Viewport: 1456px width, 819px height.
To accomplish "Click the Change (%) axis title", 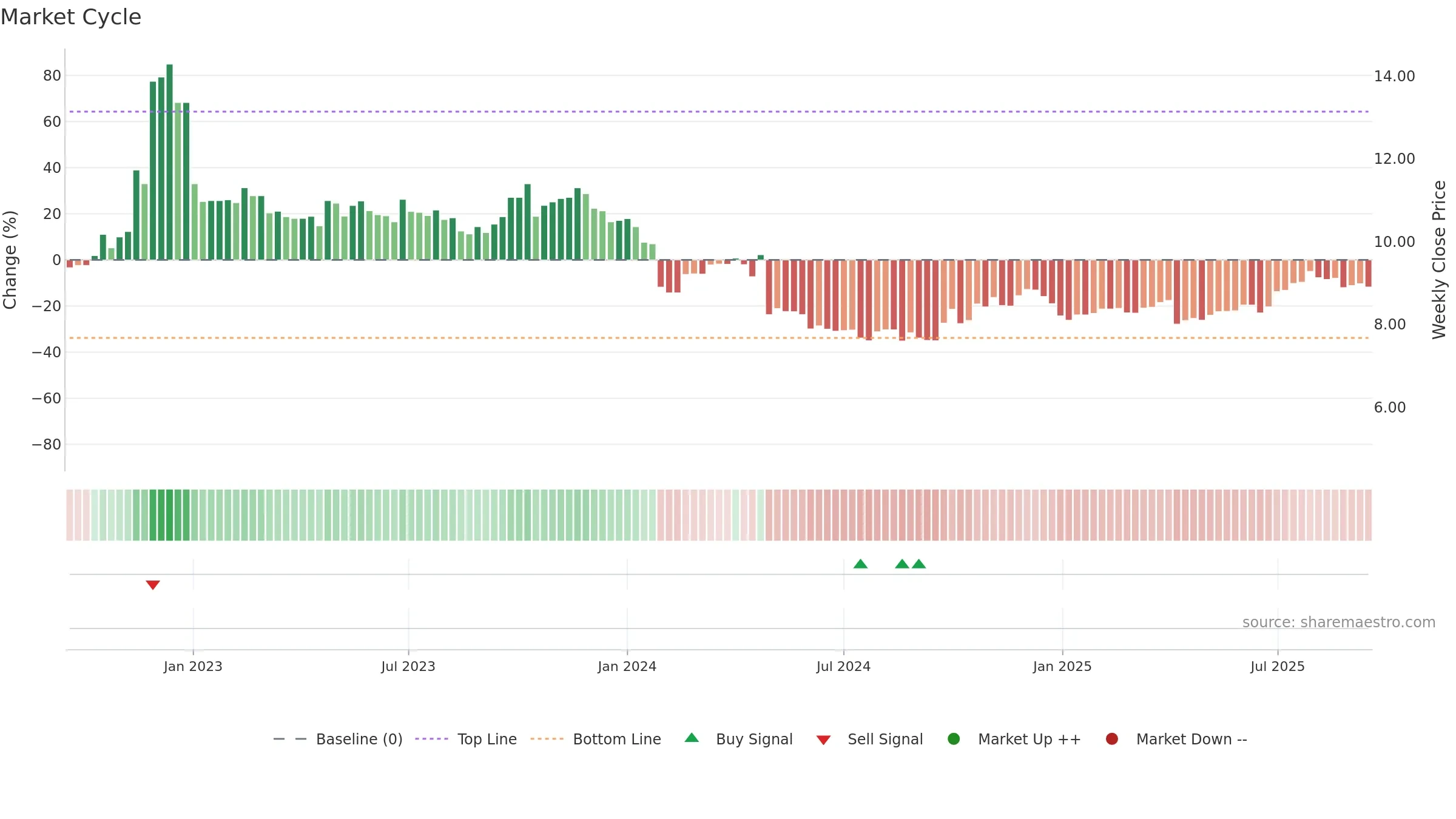I will click(10, 260).
